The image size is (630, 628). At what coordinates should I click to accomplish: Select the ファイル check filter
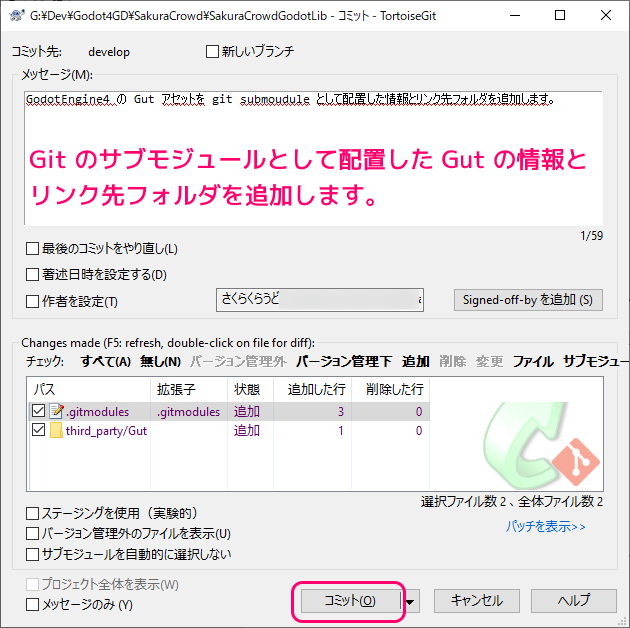point(533,362)
